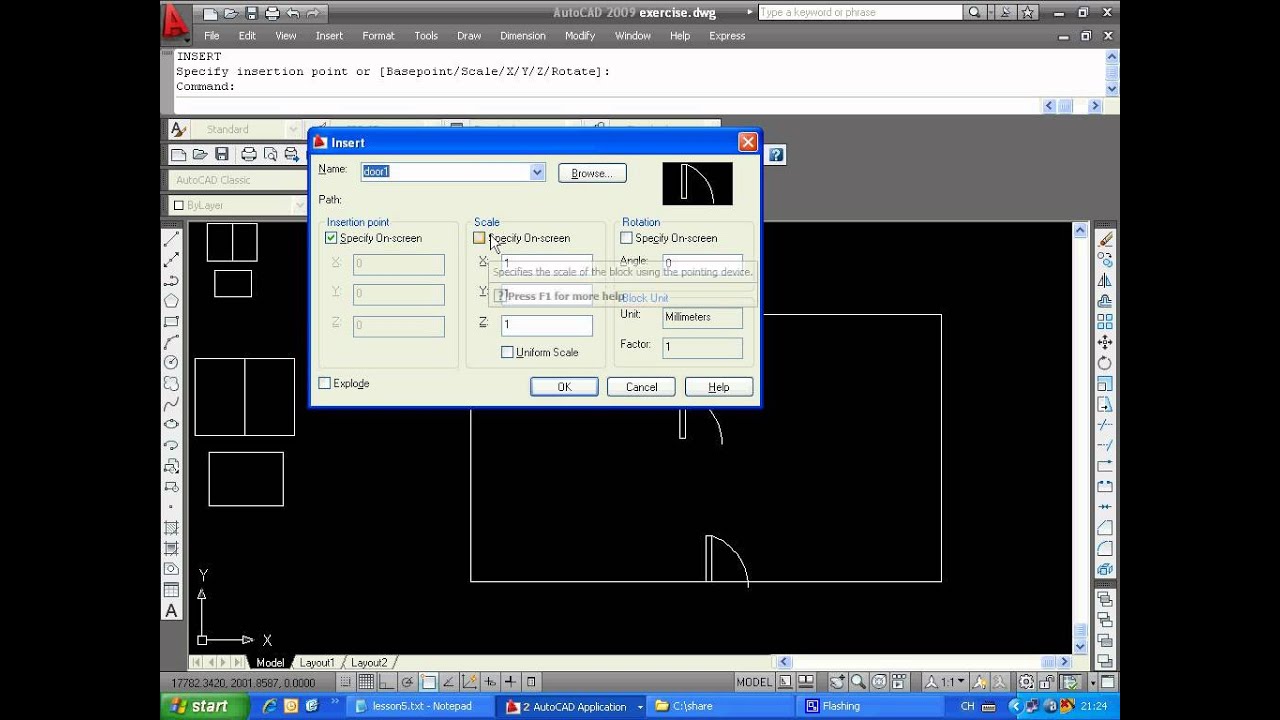Enable the Uniform Scale checkbox
This screenshot has height=720, width=1280.
[x=507, y=352]
